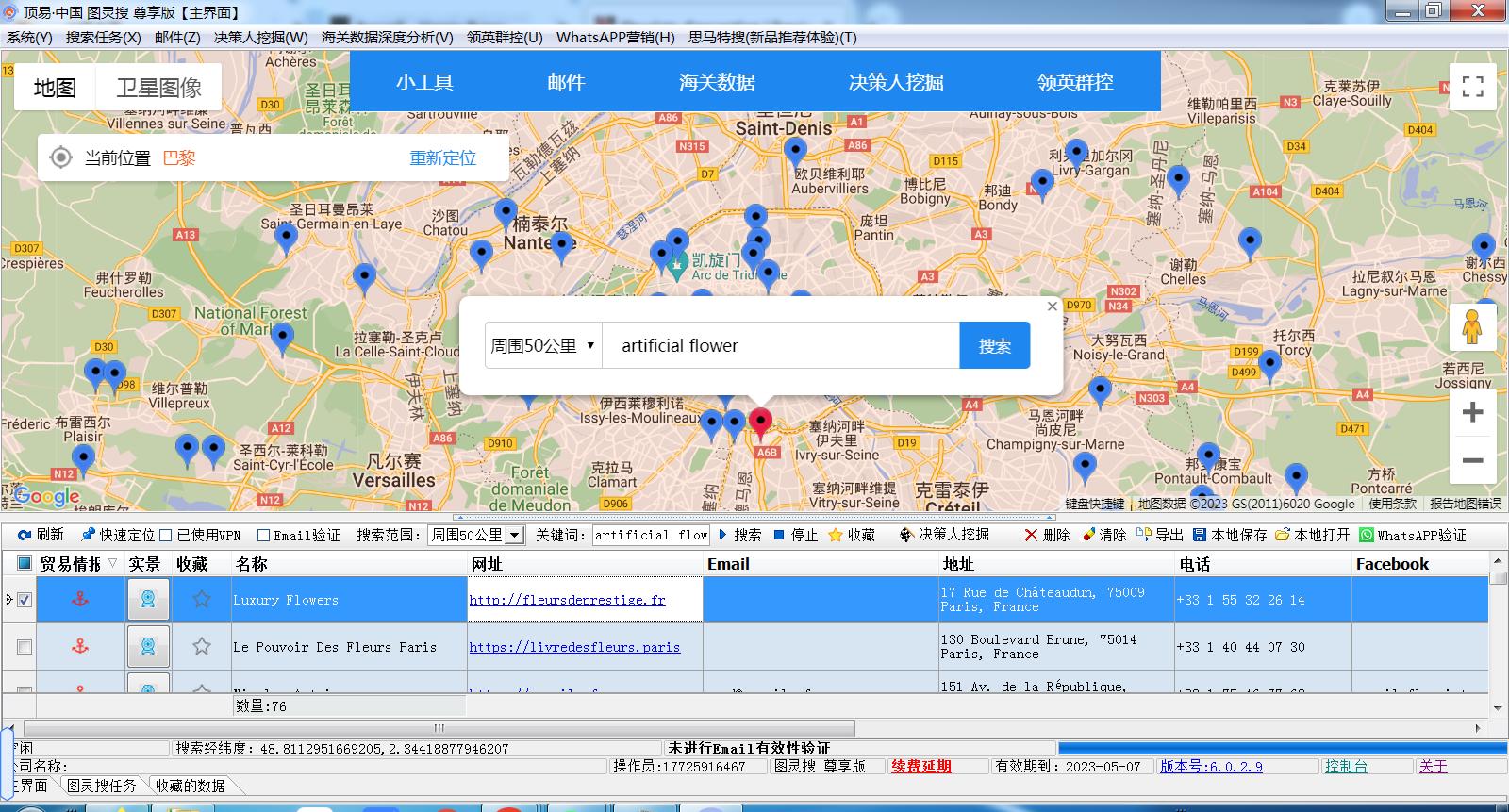
Task: Select the 海关数据 blue bar tab
Action: (x=717, y=82)
